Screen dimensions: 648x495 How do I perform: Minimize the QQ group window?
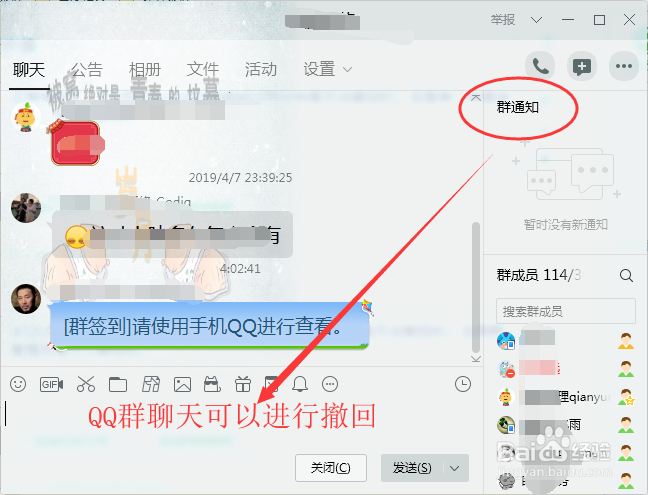(568, 19)
